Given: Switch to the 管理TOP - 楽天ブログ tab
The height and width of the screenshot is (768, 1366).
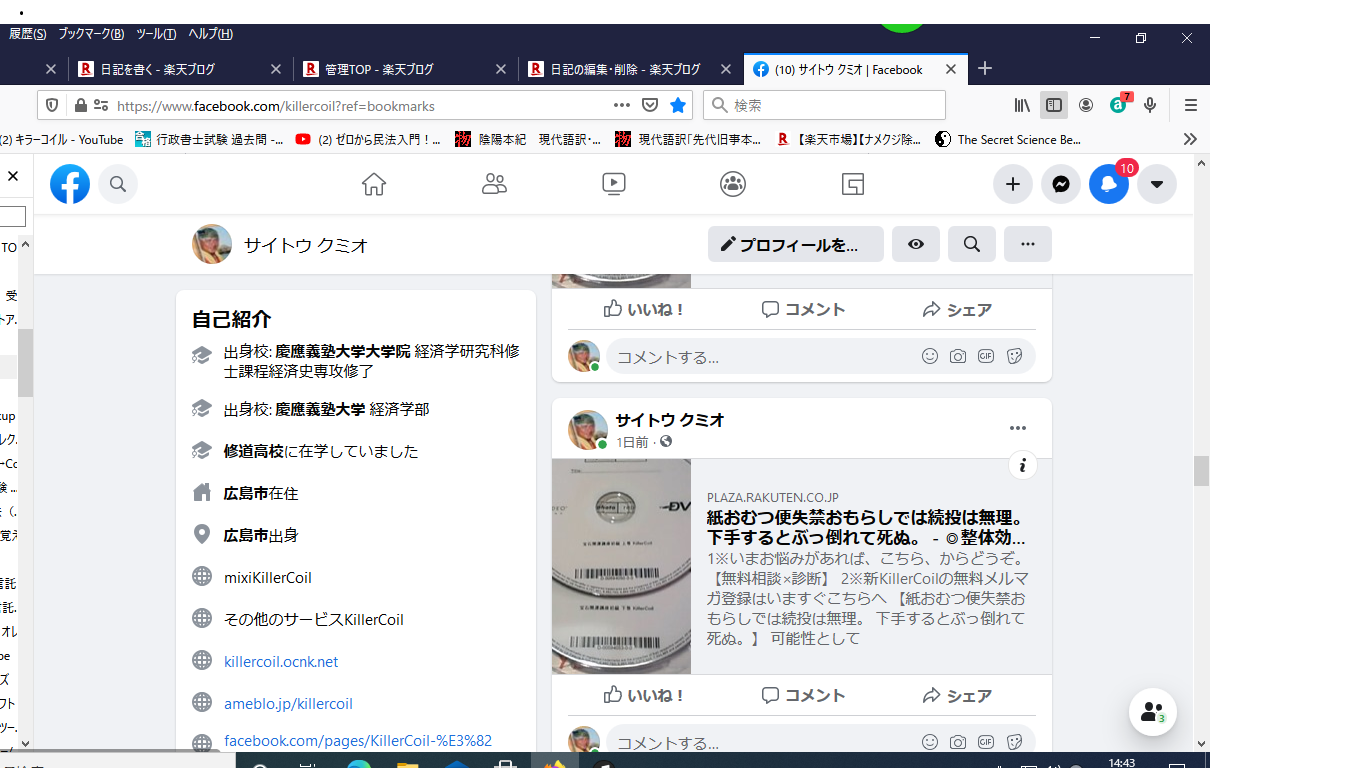Looking at the screenshot, I should (408, 69).
